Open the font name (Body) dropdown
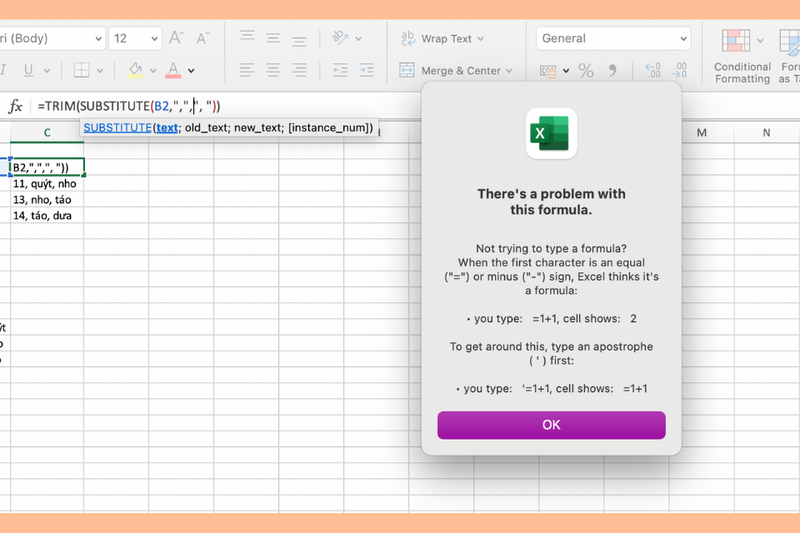Viewport: 800px width, 533px height. point(51,39)
